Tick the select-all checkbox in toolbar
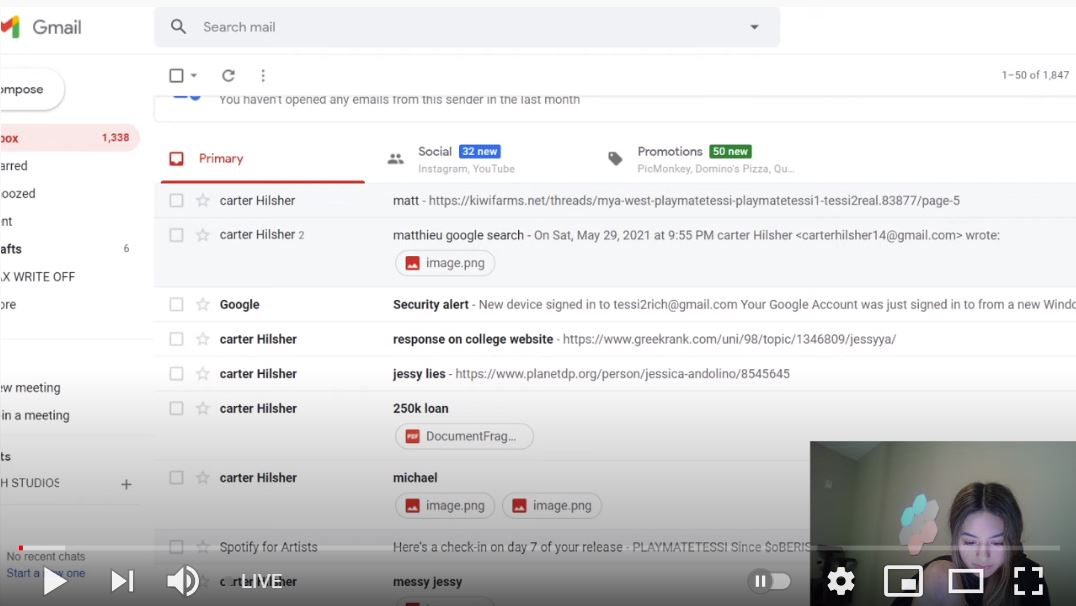The image size is (1076, 606). 176,75
